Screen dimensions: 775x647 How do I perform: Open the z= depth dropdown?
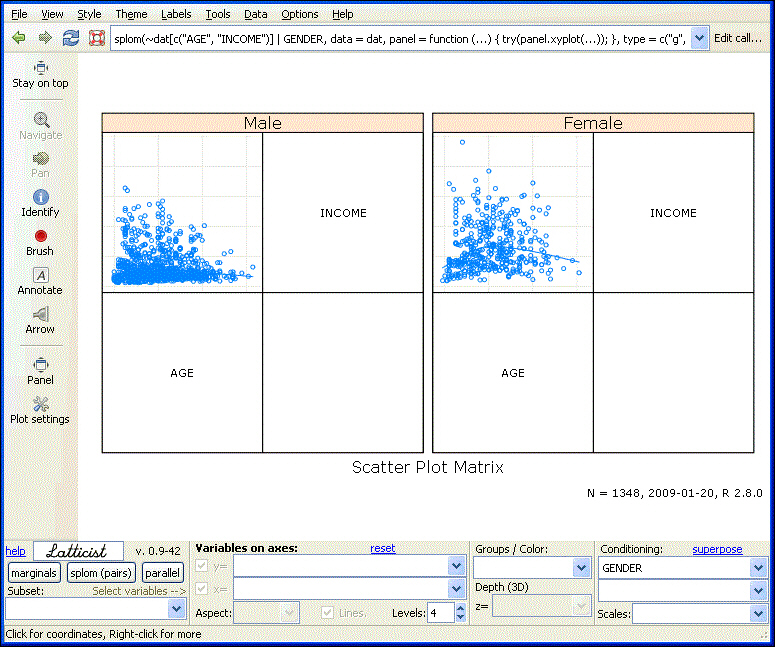coord(582,606)
